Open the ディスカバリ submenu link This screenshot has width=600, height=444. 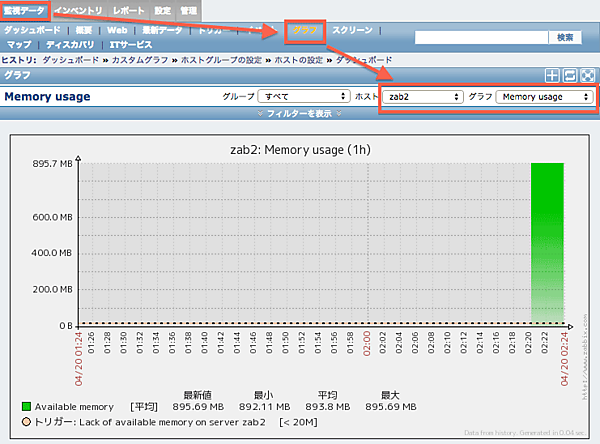coord(70,45)
